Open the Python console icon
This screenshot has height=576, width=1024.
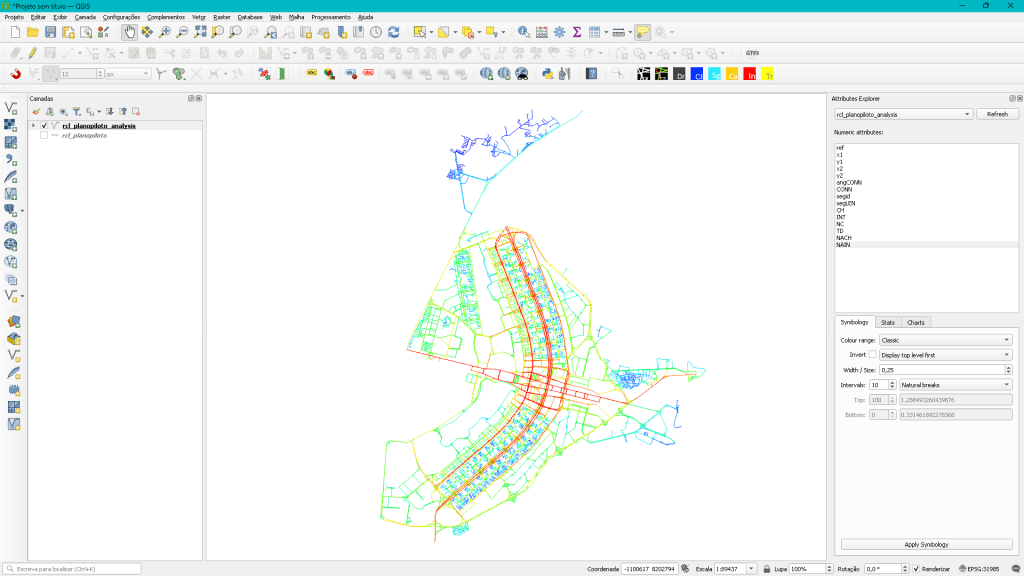[548, 73]
